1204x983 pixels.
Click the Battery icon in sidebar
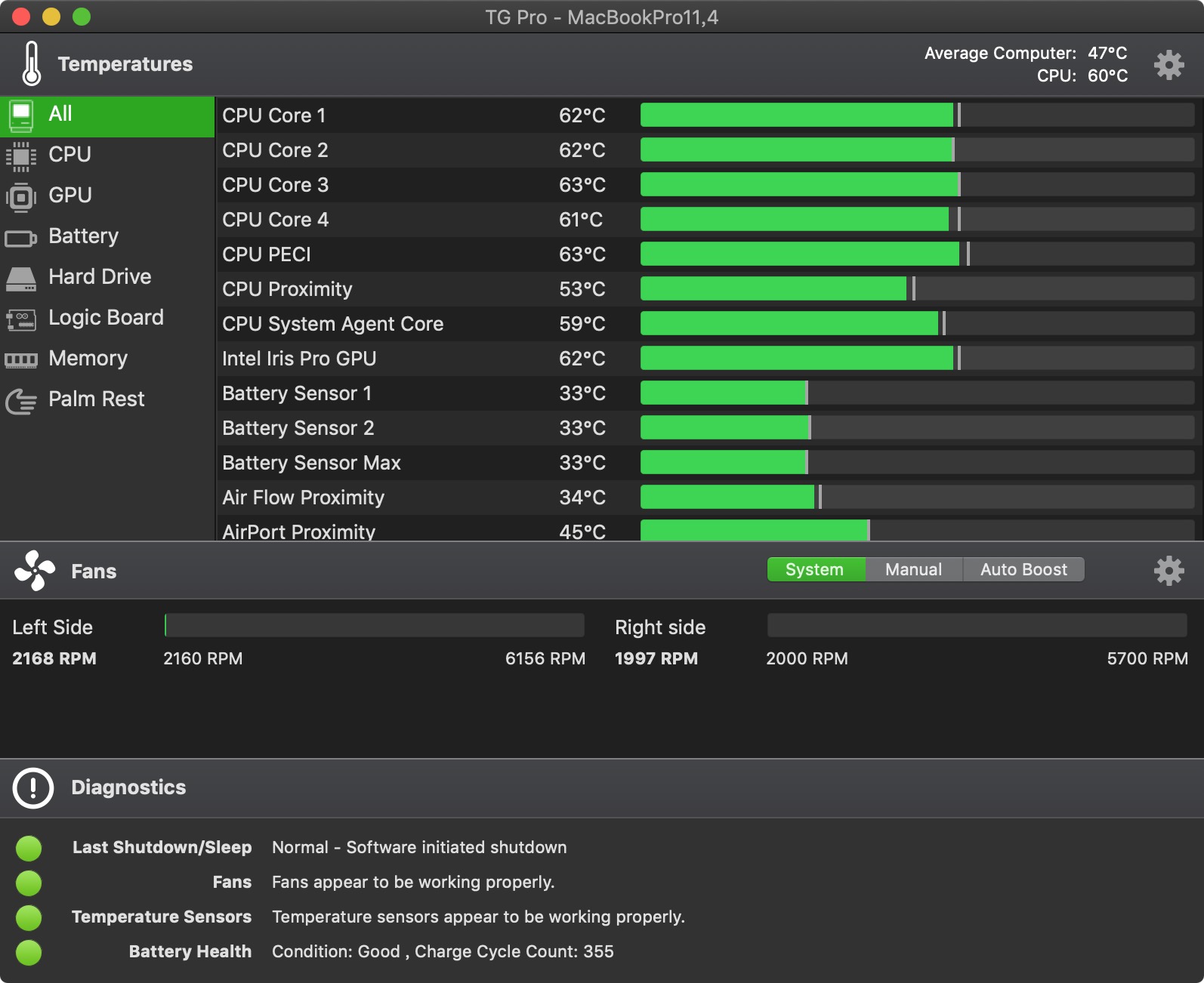coord(21,239)
